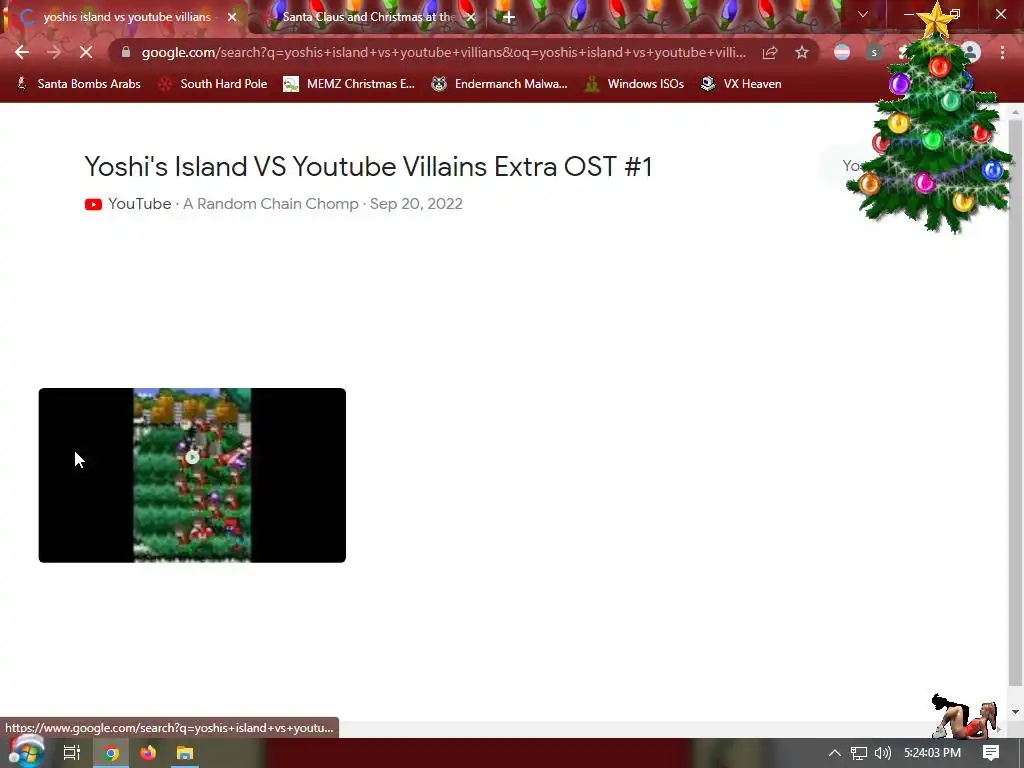Open the Windows Start button
The width and height of the screenshot is (1024, 768).
(26, 752)
